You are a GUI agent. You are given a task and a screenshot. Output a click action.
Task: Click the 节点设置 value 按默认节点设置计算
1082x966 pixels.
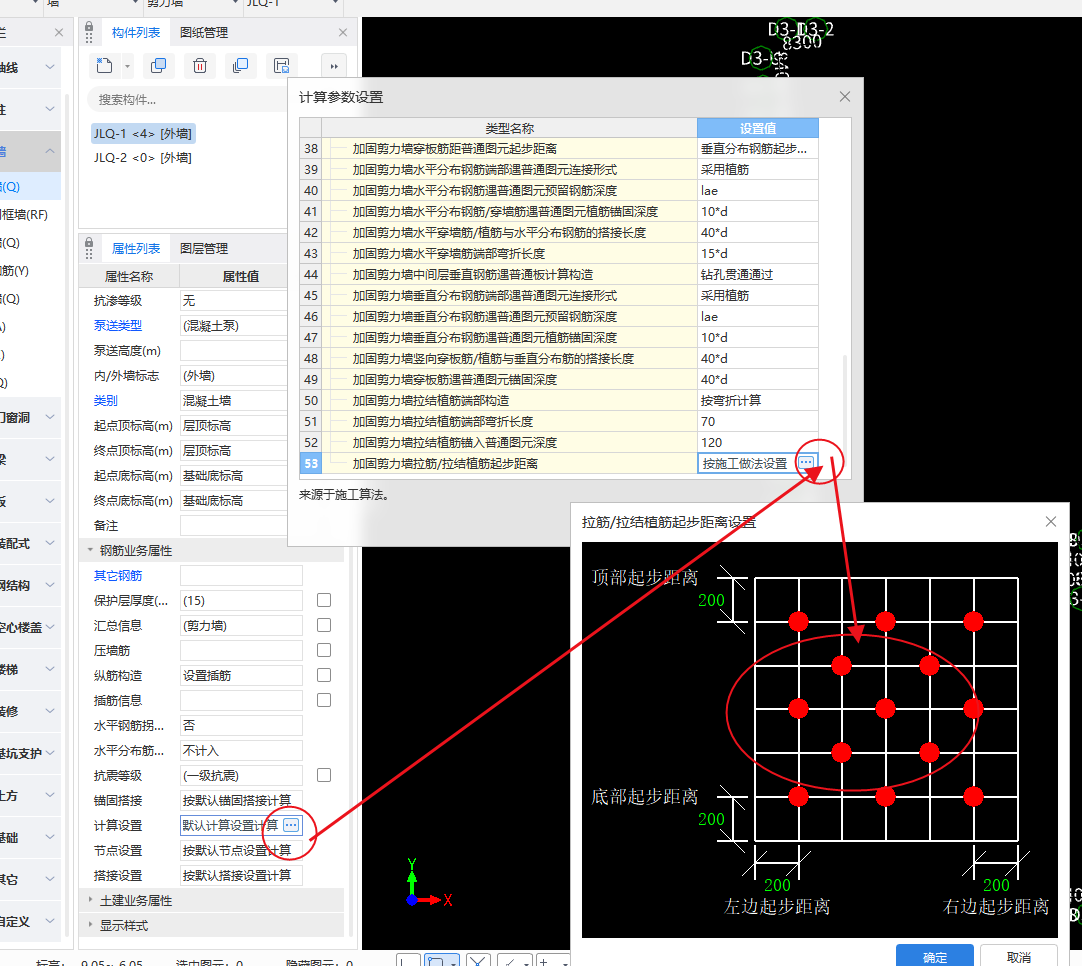click(x=241, y=850)
